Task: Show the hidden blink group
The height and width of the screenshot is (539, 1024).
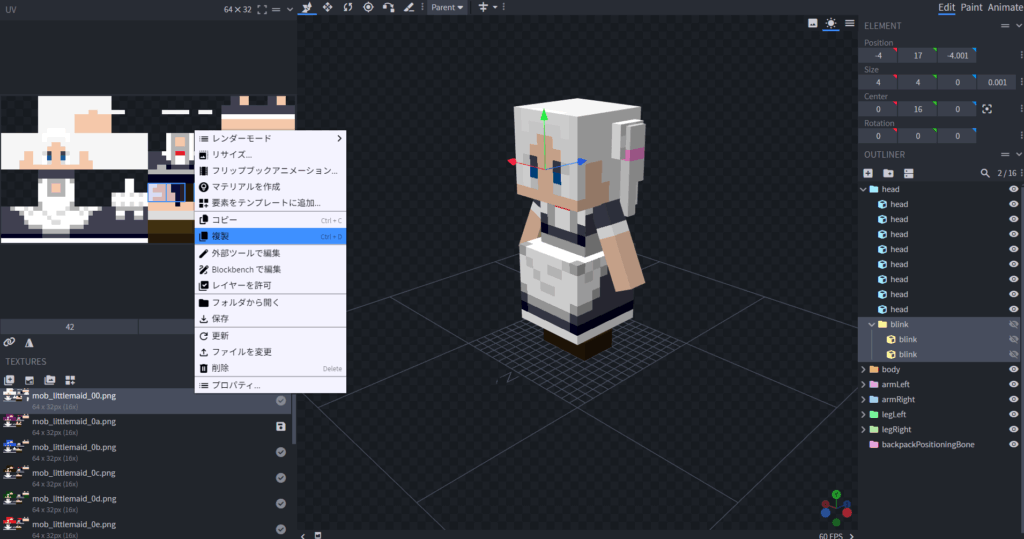Action: pos(1014,324)
